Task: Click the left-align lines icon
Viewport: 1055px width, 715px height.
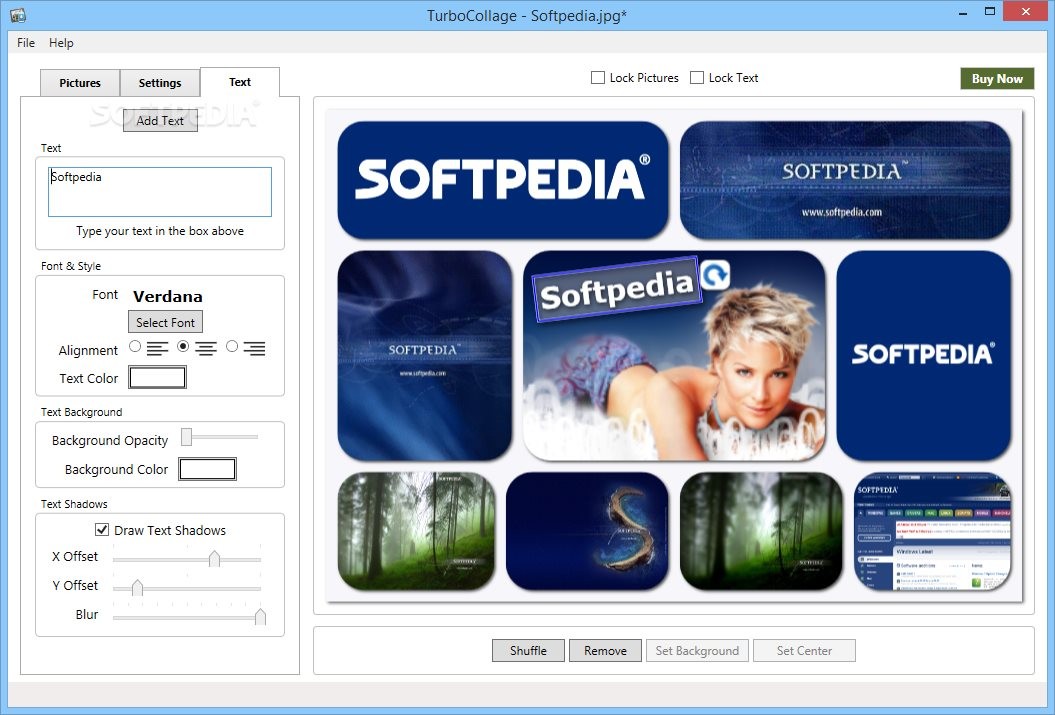Action: coord(157,348)
